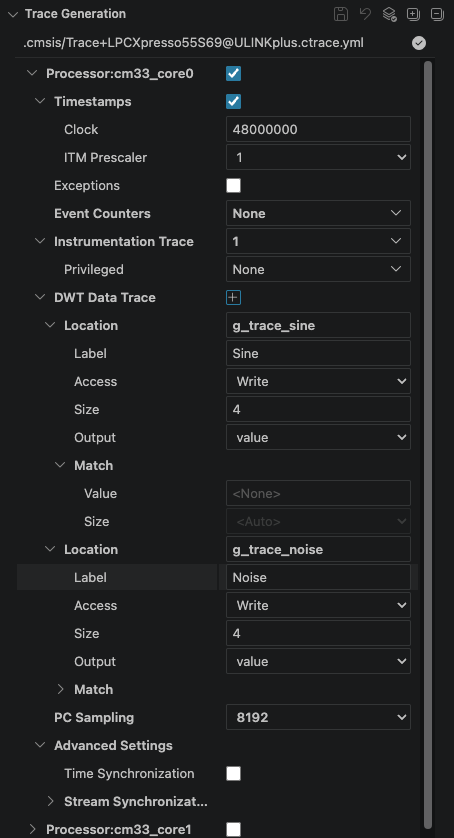454x838 pixels.
Task: Select the ITM Prescaler row label
Action: tap(105, 158)
